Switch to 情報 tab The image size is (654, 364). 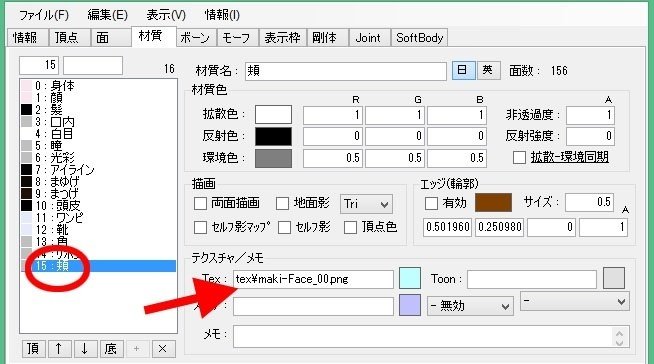click(x=28, y=38)
